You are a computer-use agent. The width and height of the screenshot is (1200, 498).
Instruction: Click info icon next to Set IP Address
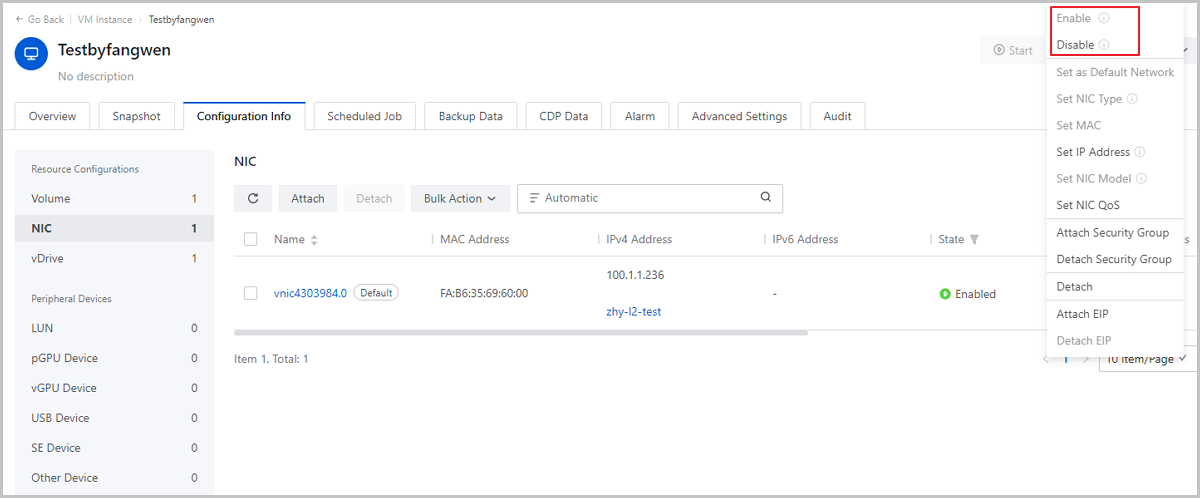[1140, 152]
